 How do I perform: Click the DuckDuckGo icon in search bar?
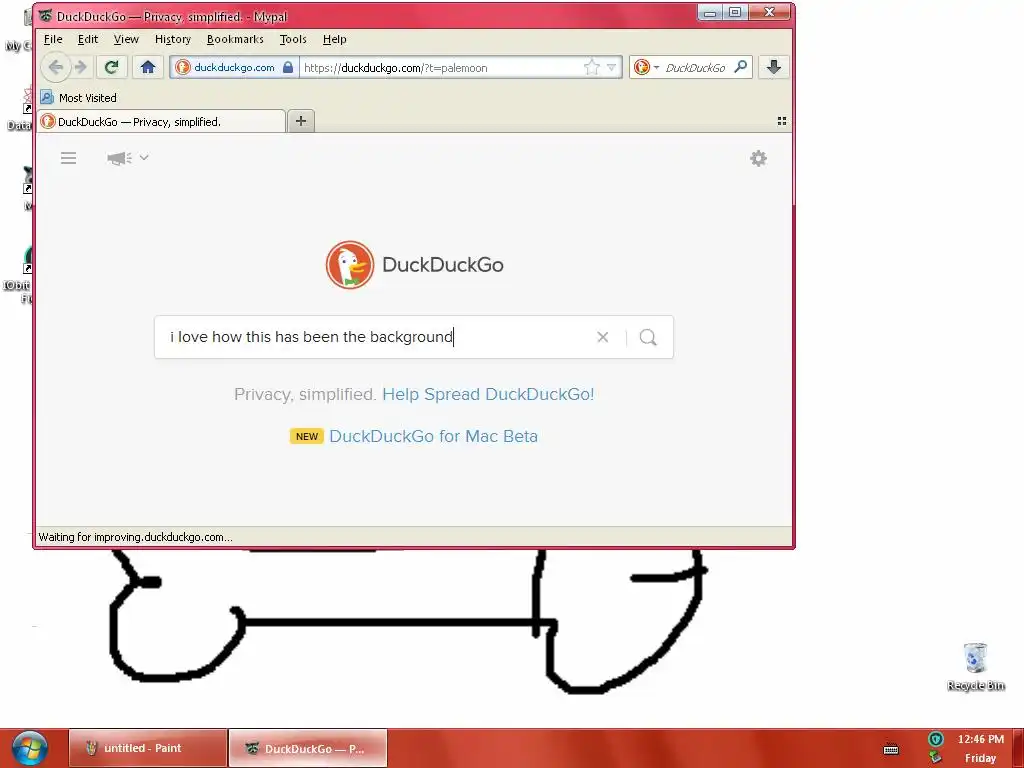[641, 67]
